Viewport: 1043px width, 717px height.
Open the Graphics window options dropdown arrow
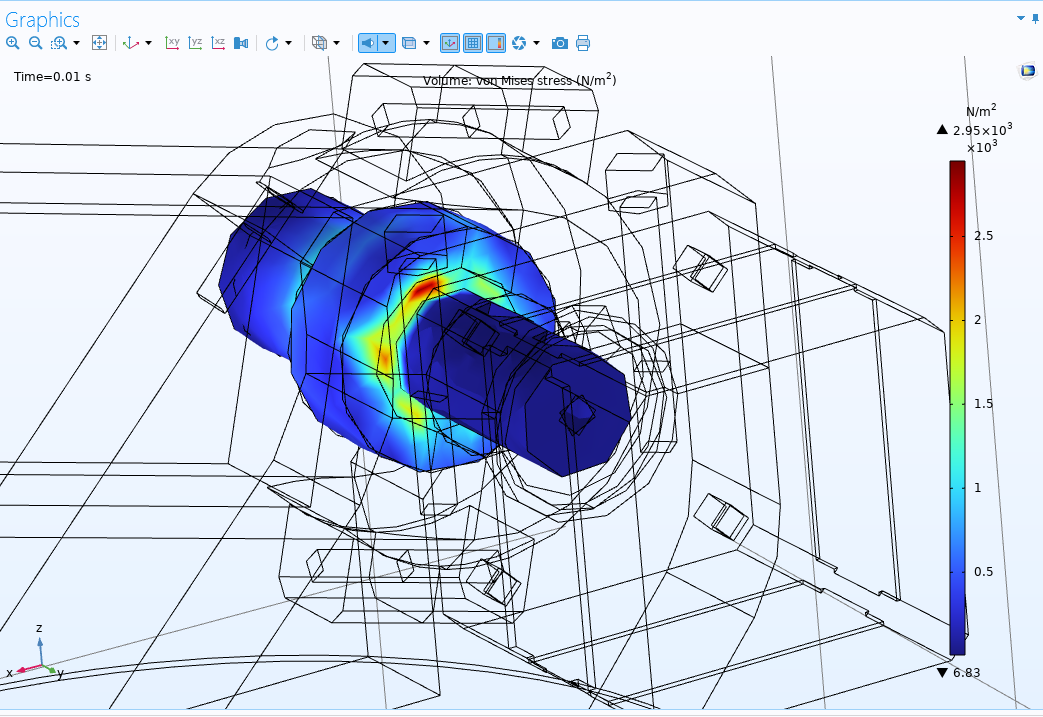(x=1021, y=18)
